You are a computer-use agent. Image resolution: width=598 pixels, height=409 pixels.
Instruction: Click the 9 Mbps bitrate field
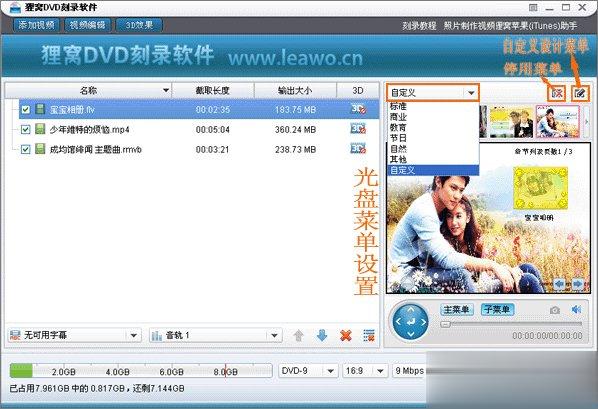point(409,371)
